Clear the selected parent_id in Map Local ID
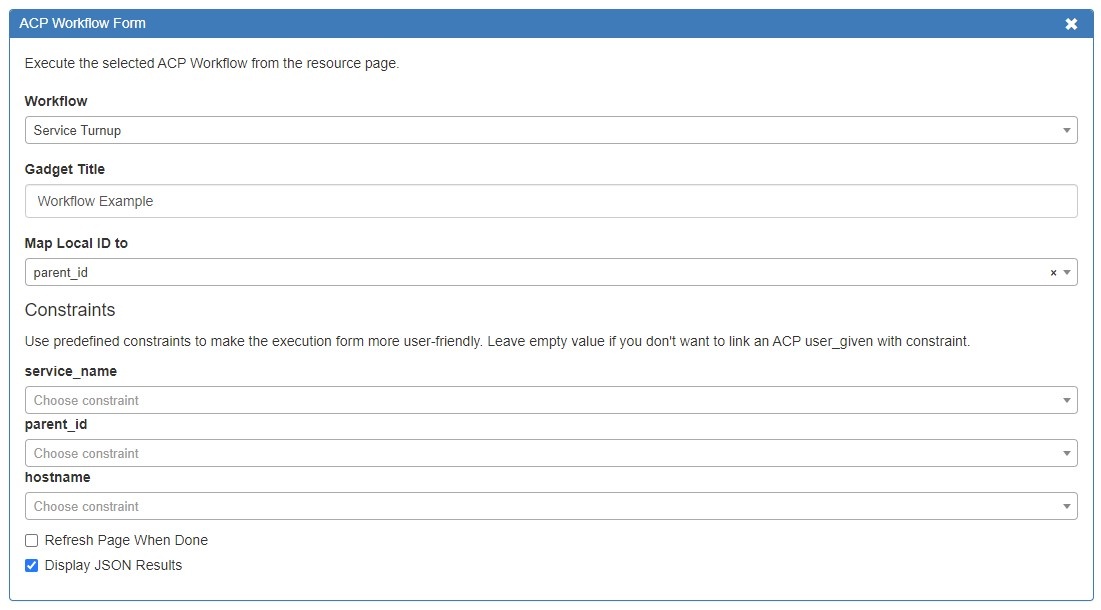This screenshot has width=1101, height=610. click(1053, 273)
